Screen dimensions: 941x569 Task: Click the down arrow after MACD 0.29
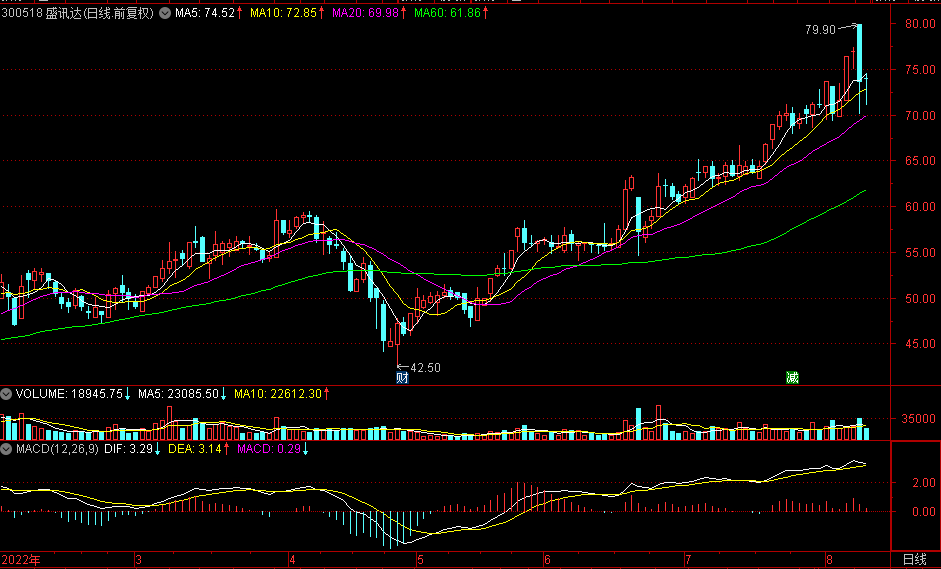(304, 450)
